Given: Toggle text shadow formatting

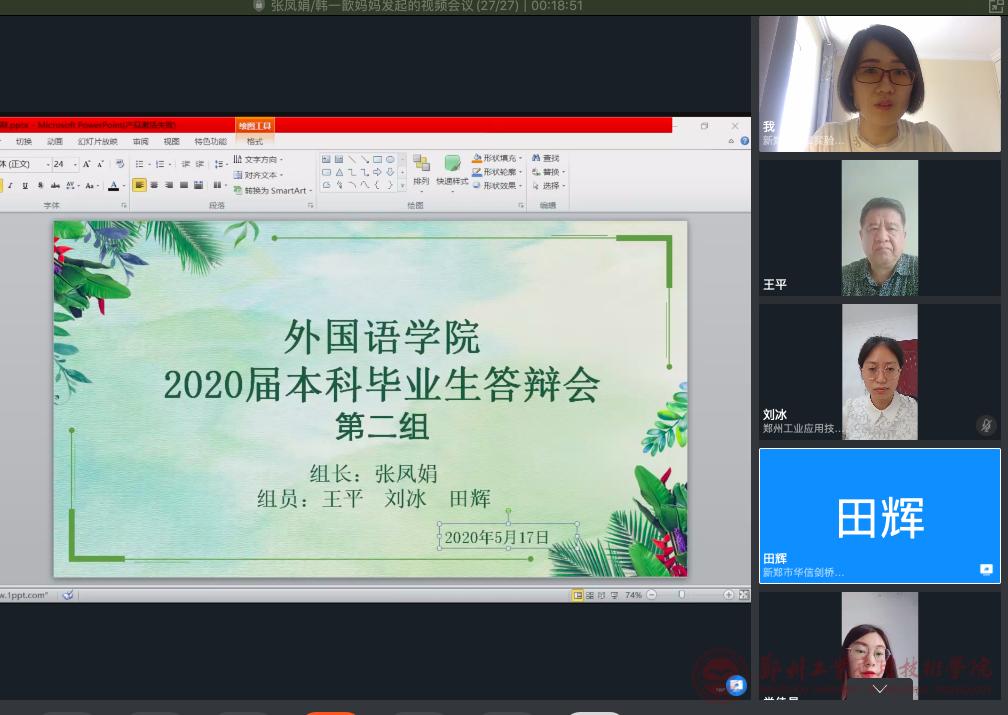Looking at the screenshot, I should coord(40,186).
